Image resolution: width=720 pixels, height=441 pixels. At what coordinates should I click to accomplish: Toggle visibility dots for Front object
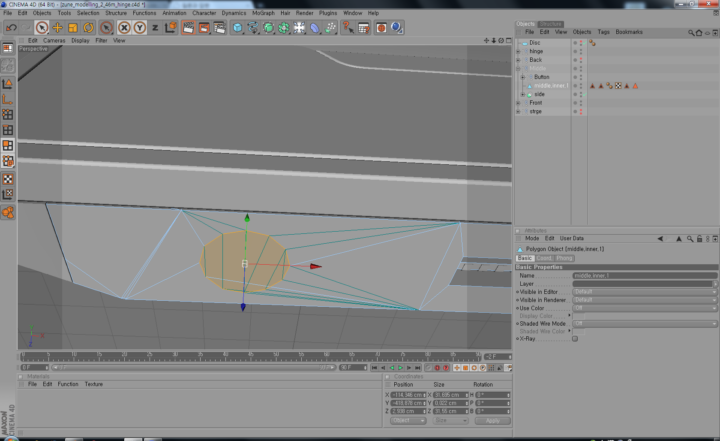click(x=581, y=103)
